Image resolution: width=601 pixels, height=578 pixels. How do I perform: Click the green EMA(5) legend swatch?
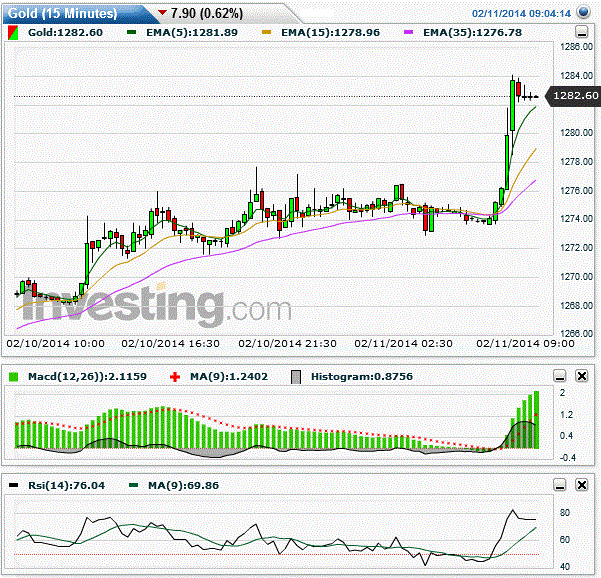pyautogui.click(x=131, y=33)
